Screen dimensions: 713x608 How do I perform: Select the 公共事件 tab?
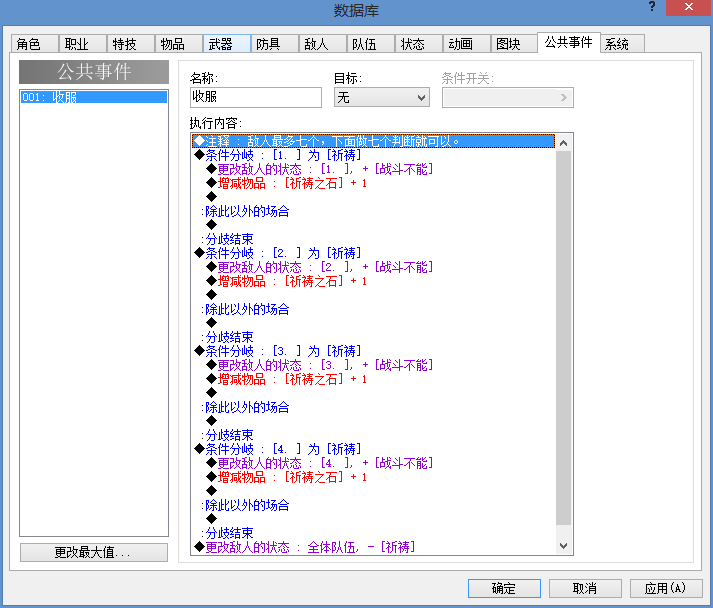pos(569,42)
